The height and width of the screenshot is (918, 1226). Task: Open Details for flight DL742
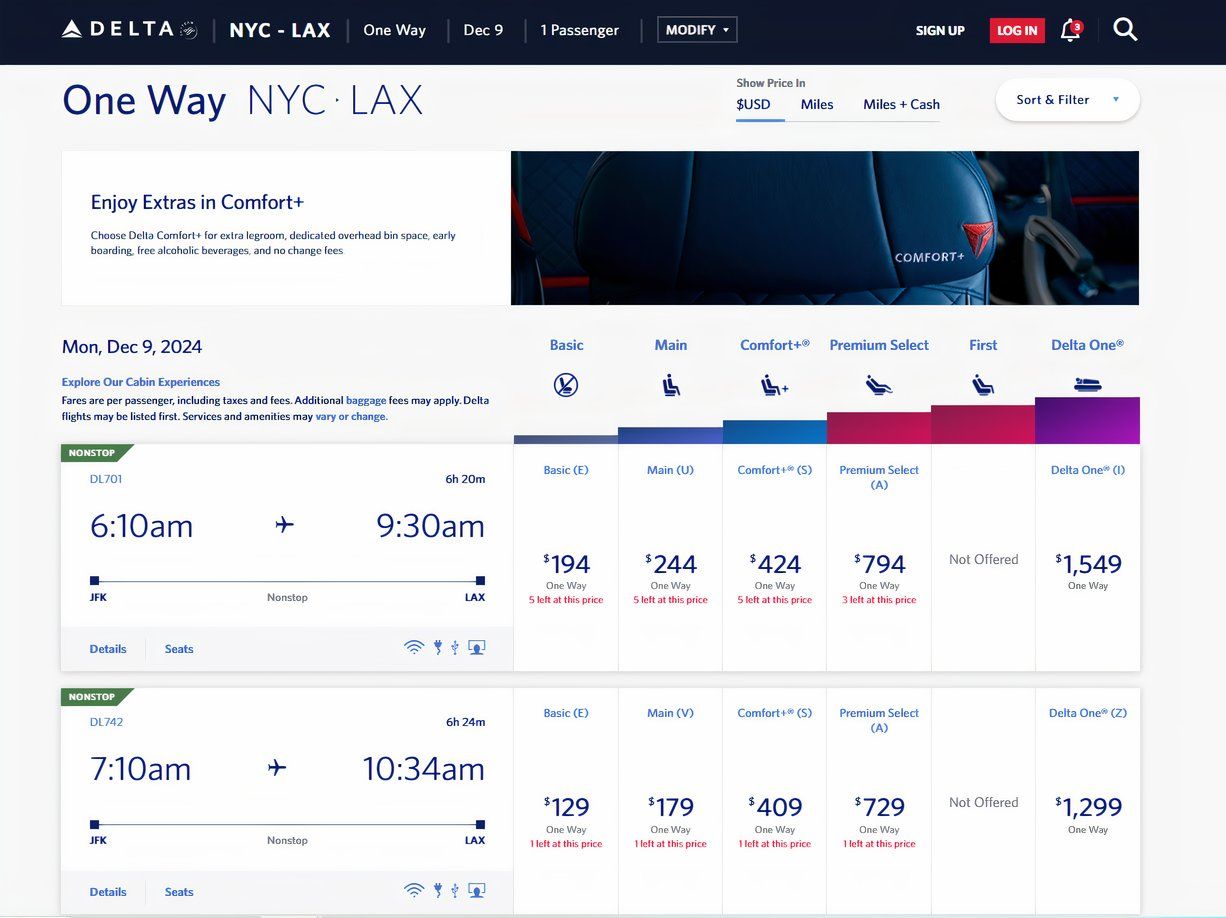108,892
